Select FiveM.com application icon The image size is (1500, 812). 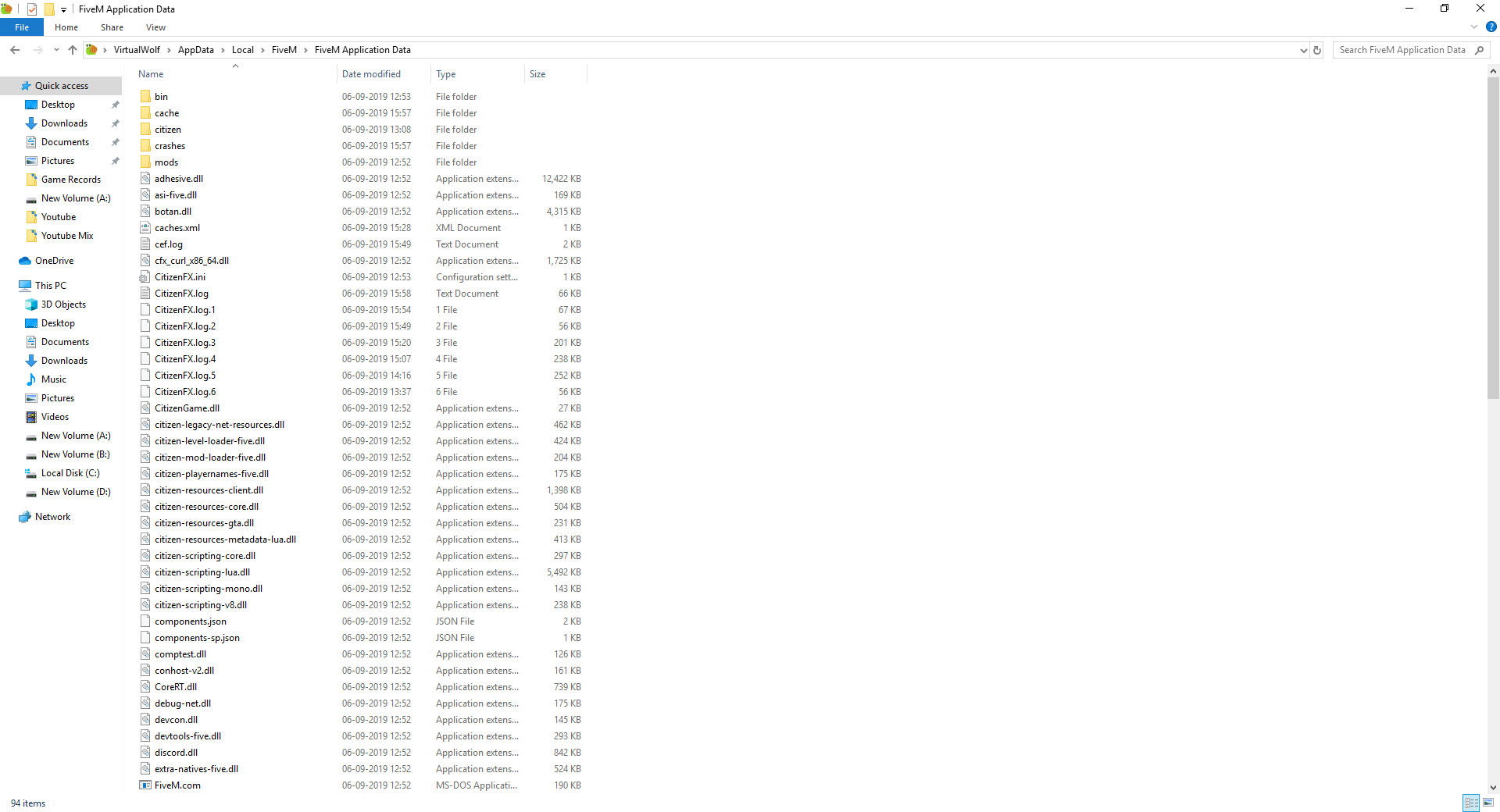tap(145, 785)
